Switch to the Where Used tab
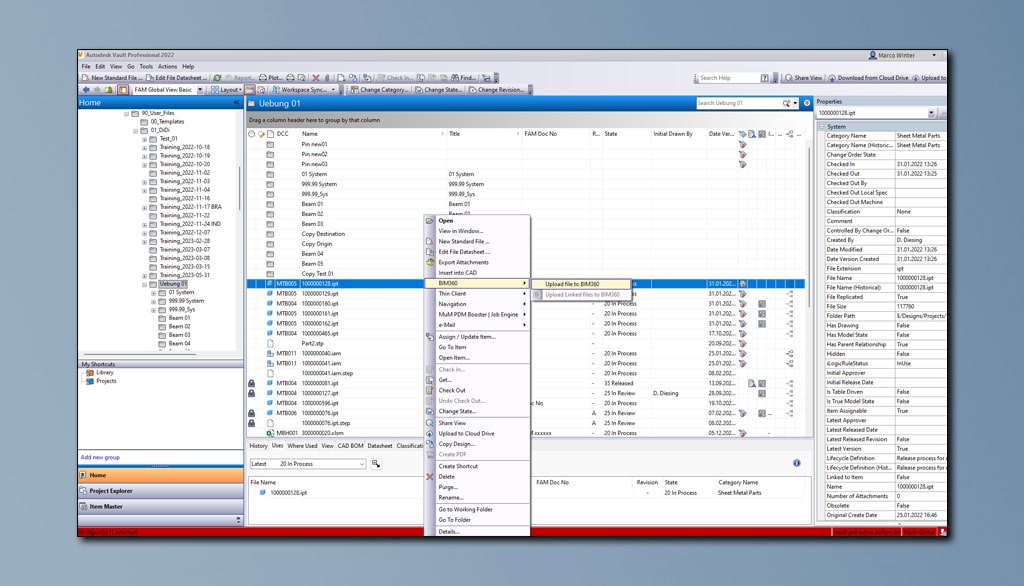Screen dimensions: 1024x586 click(302, 446)
